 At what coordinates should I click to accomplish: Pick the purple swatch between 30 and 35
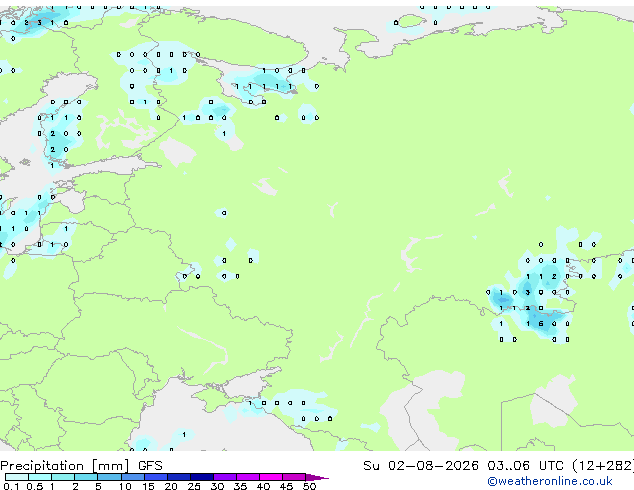point(224,477)
